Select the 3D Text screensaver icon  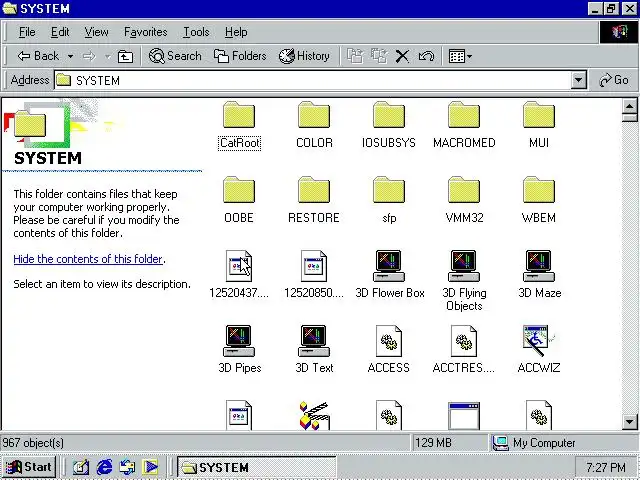click(x=314, y=341)
